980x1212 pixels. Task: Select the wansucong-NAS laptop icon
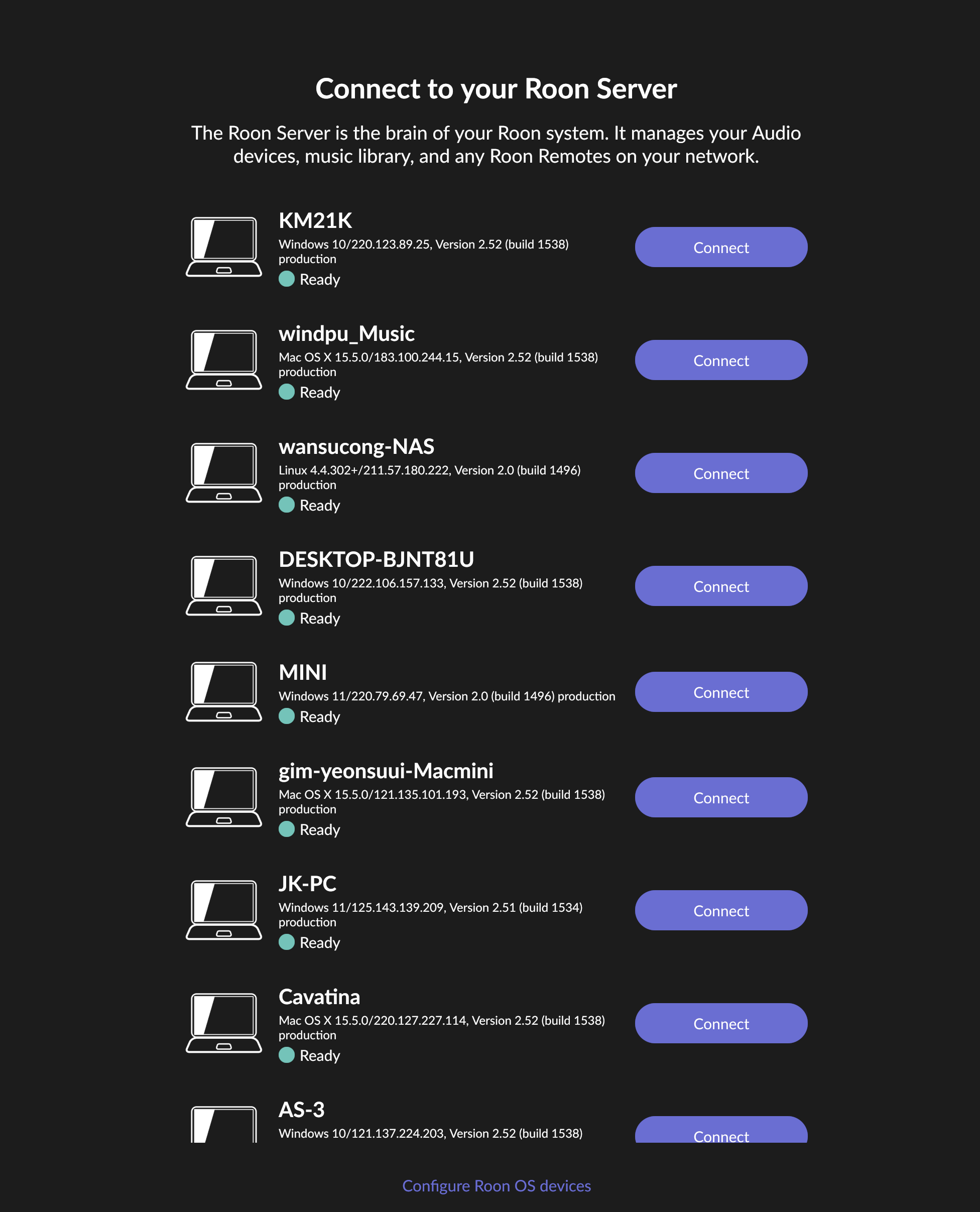pos(224,473)
